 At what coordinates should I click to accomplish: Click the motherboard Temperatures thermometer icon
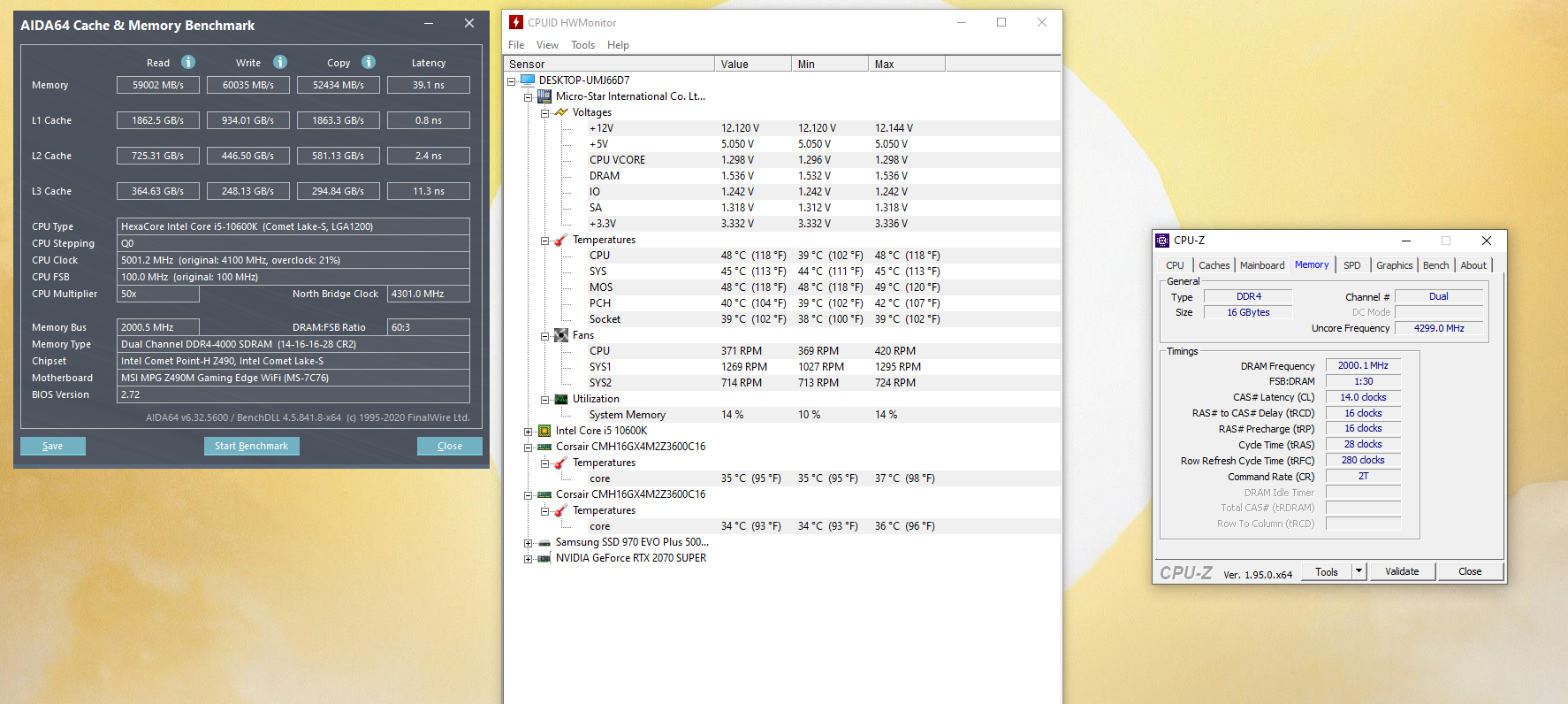pyautogui.click(x=561, y=239)
